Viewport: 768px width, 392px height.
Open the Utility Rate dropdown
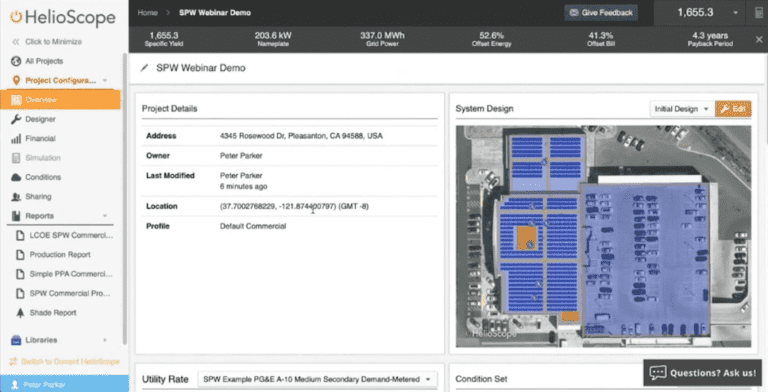317,379
